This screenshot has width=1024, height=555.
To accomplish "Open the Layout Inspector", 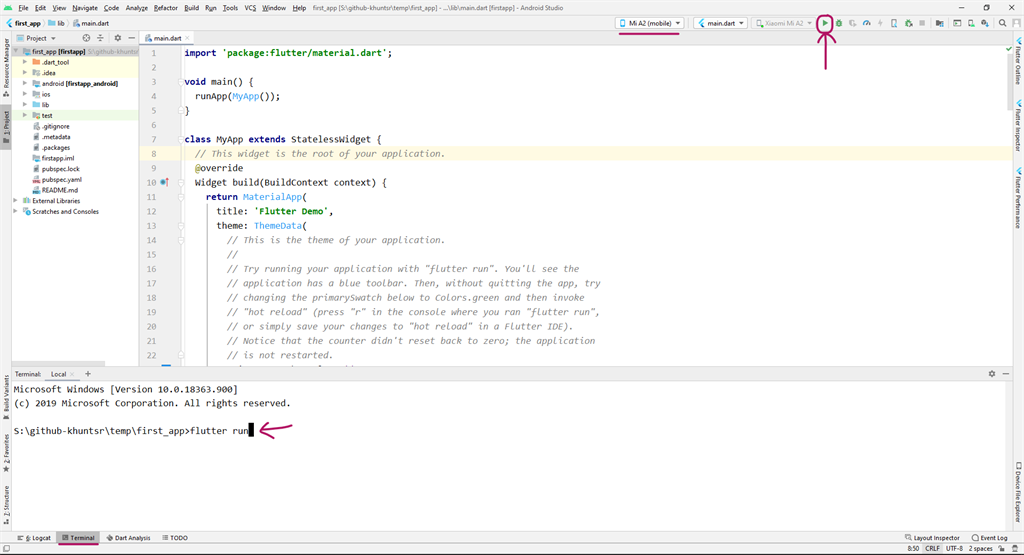I will pos(932,537).
